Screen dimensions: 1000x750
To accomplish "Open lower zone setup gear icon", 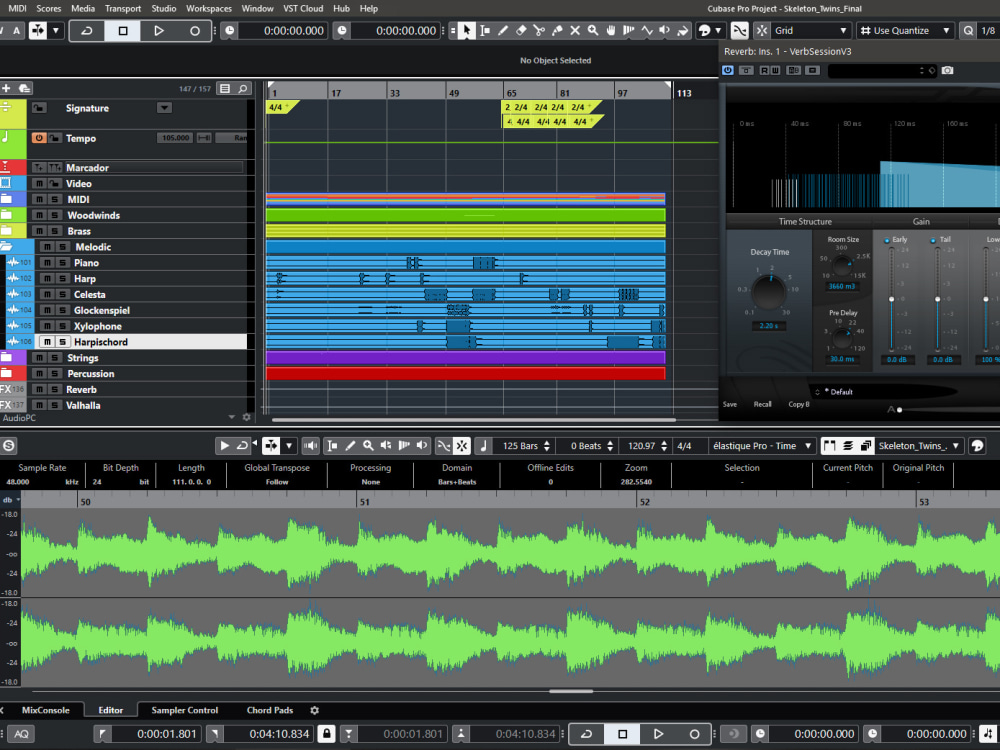I will click(x=314, y=710).
